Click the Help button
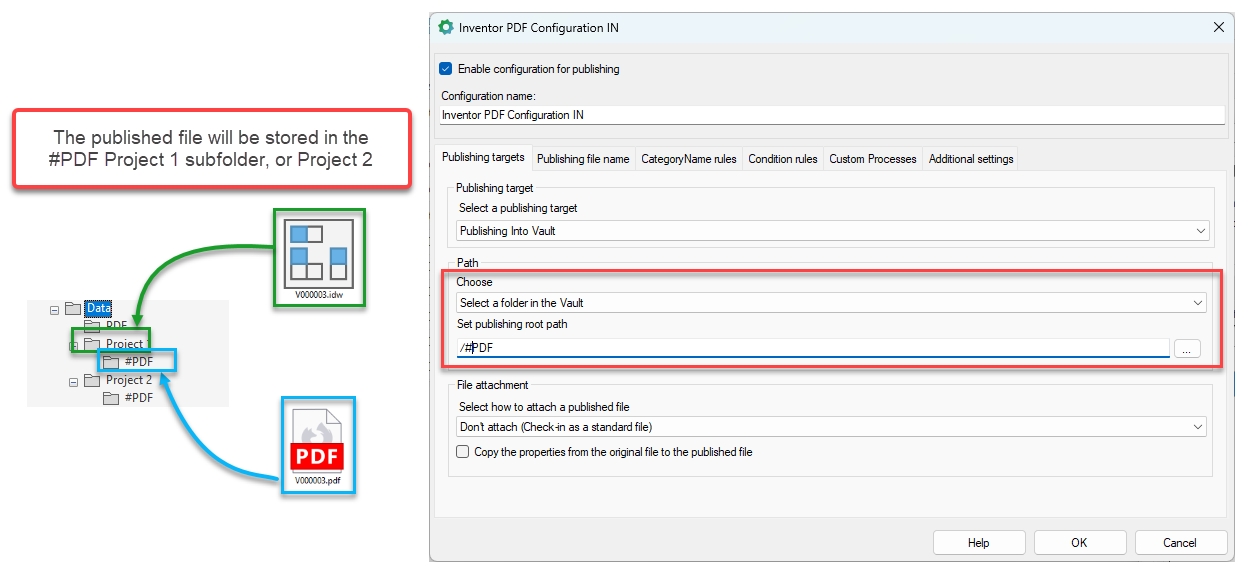Image resolution: width=1253 pixels, height=575 pixels. coord(978,543)
